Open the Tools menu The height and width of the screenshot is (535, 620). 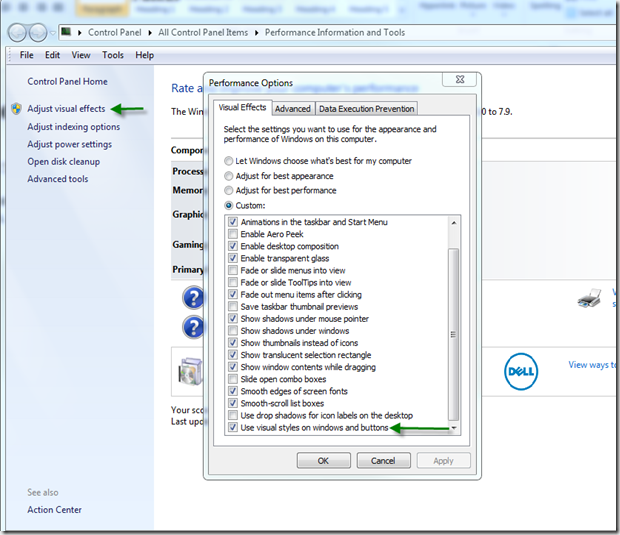click(x=113, y=55)
